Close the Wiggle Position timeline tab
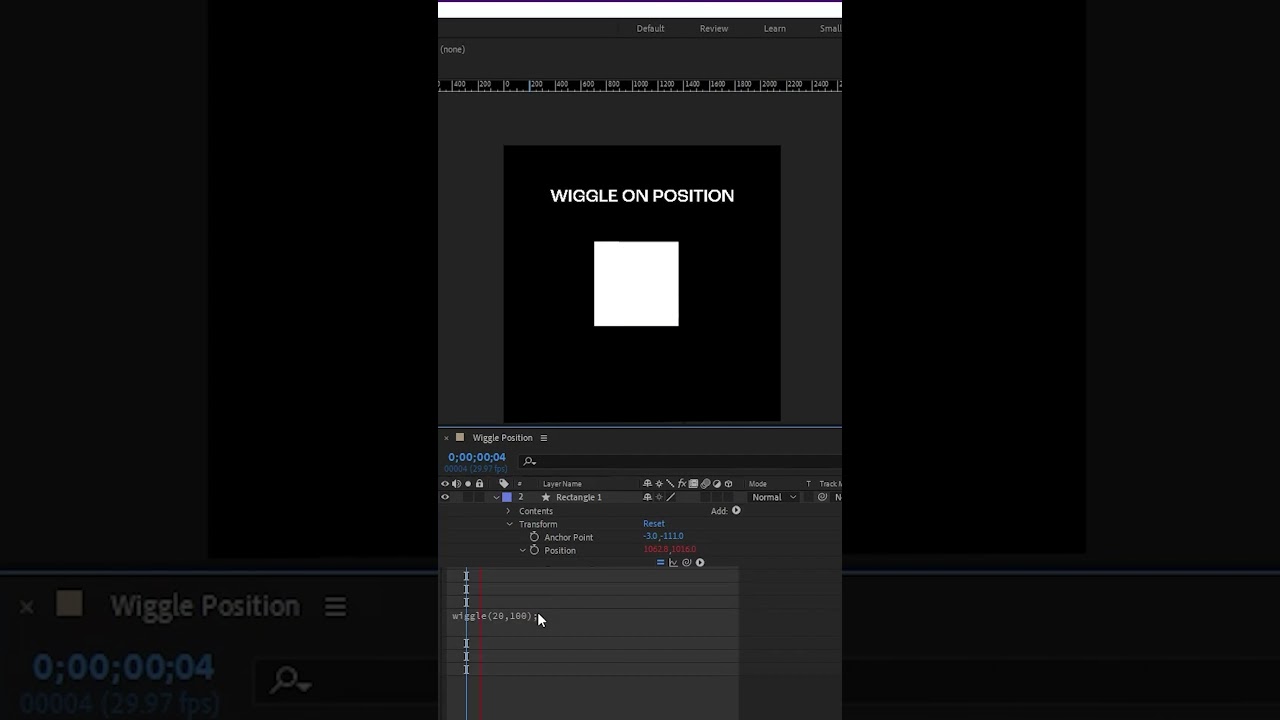Viewport: 1280px width, 720px height. (446, 438)
